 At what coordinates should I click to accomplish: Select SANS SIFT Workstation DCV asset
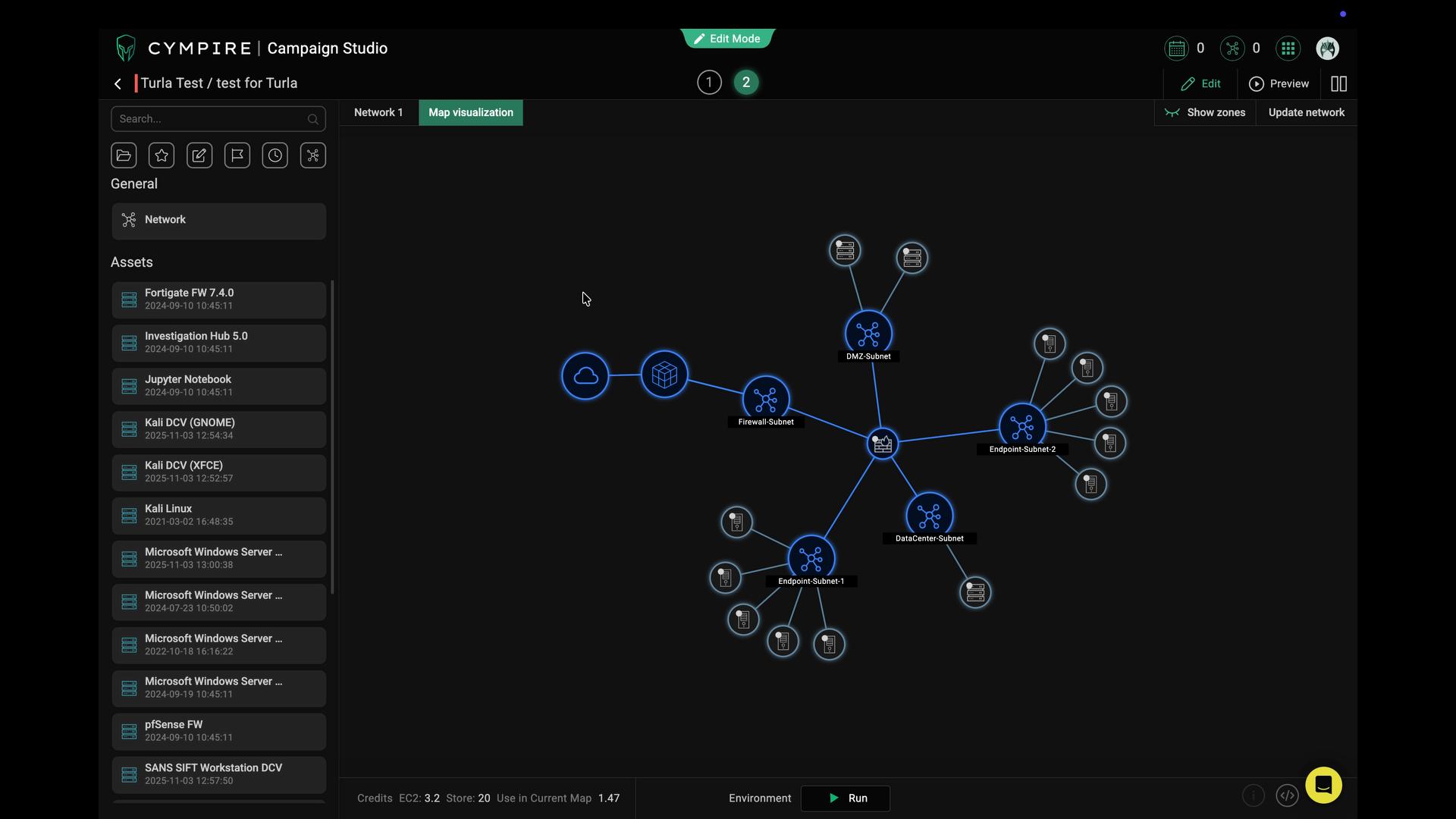pos(219,775)
